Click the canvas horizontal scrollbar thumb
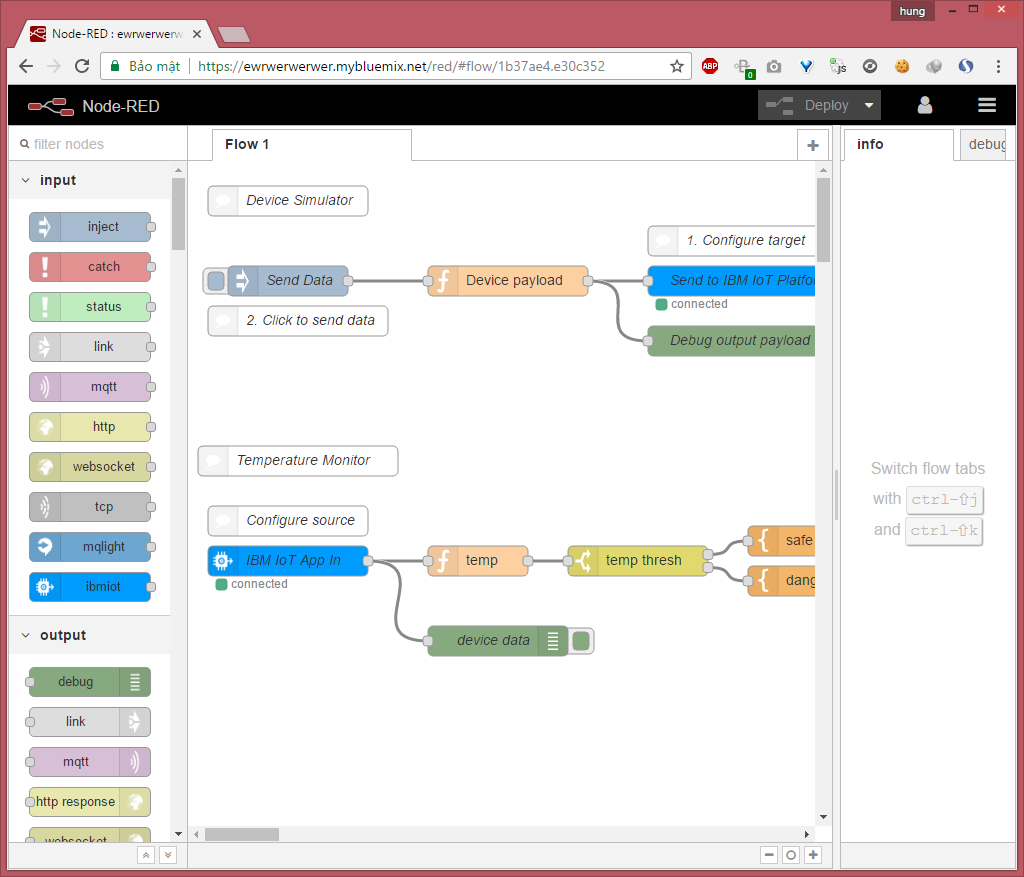Image resolution: width=1024 pixels, height=877 pixels. [242, 834]
